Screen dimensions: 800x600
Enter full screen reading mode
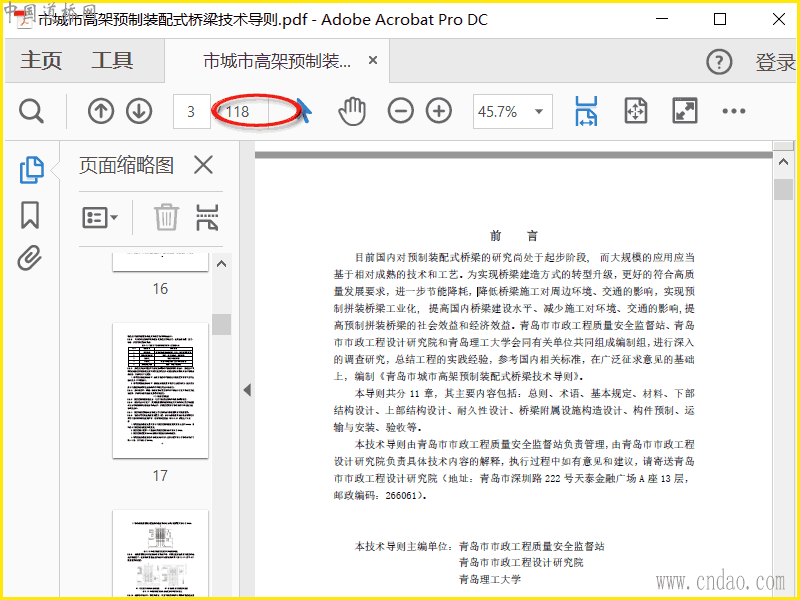(685, 111)
